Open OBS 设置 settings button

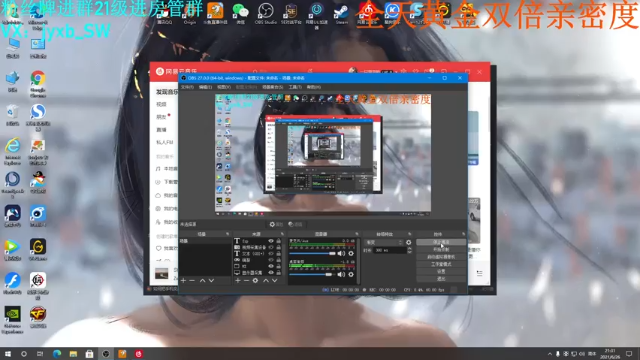(x=441, y=271)
